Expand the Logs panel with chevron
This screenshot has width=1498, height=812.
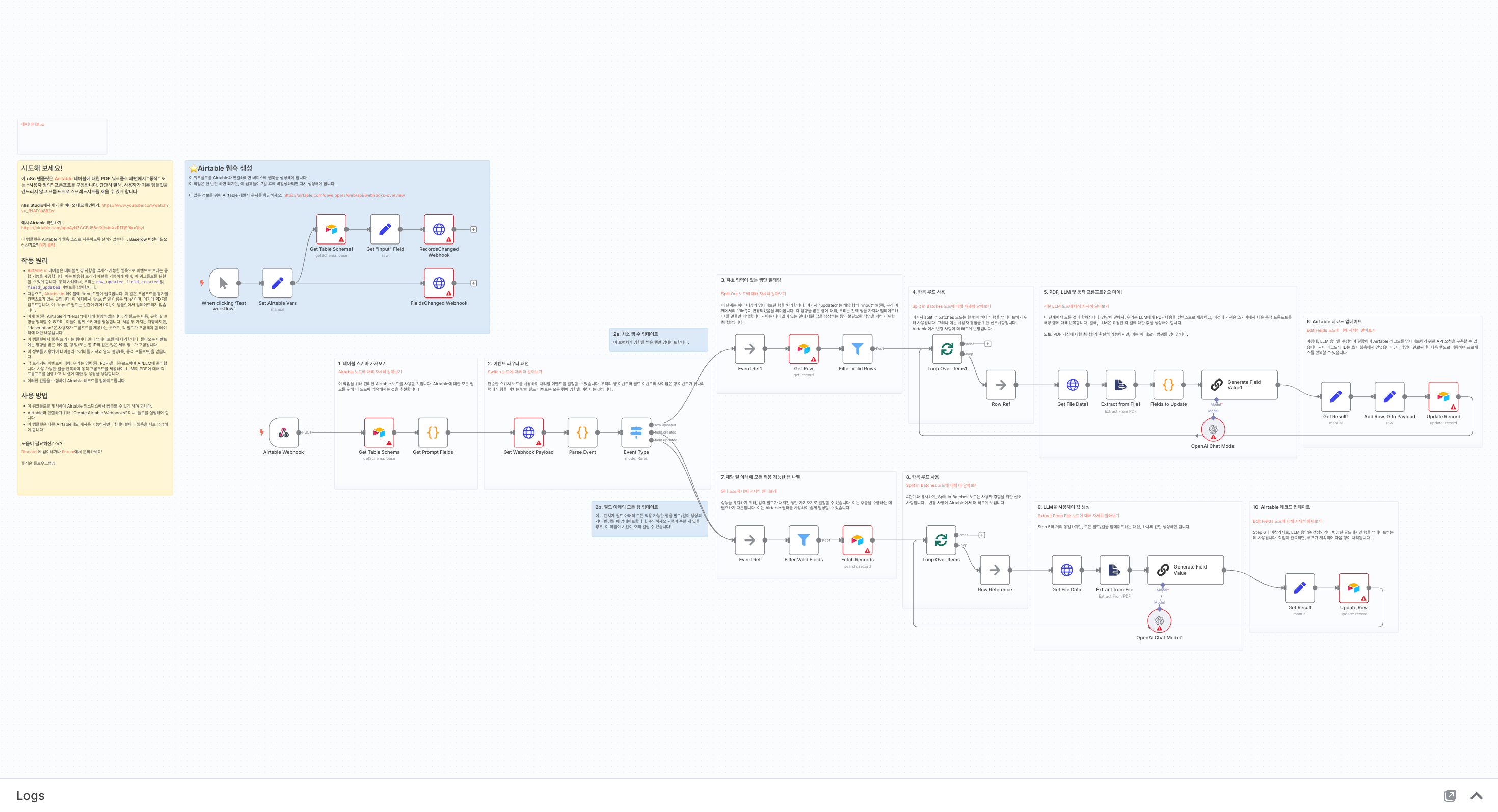[1476, 796]
